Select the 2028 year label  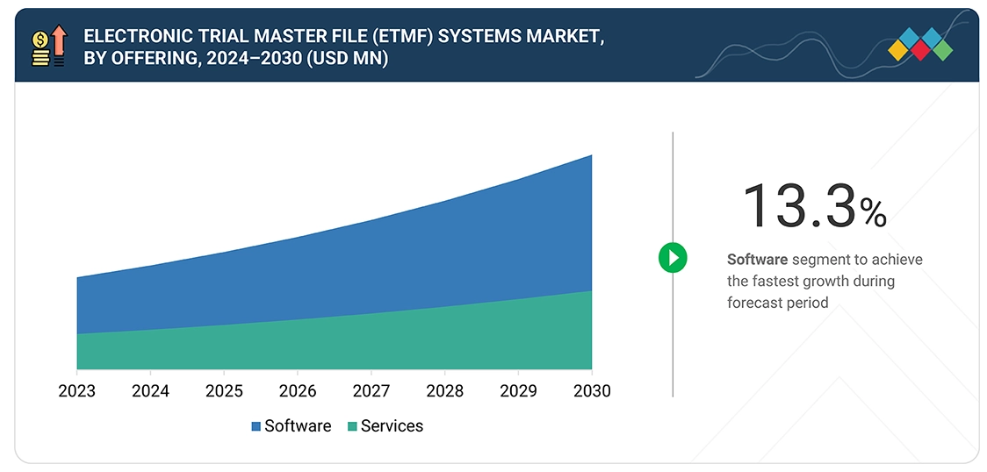445,391
